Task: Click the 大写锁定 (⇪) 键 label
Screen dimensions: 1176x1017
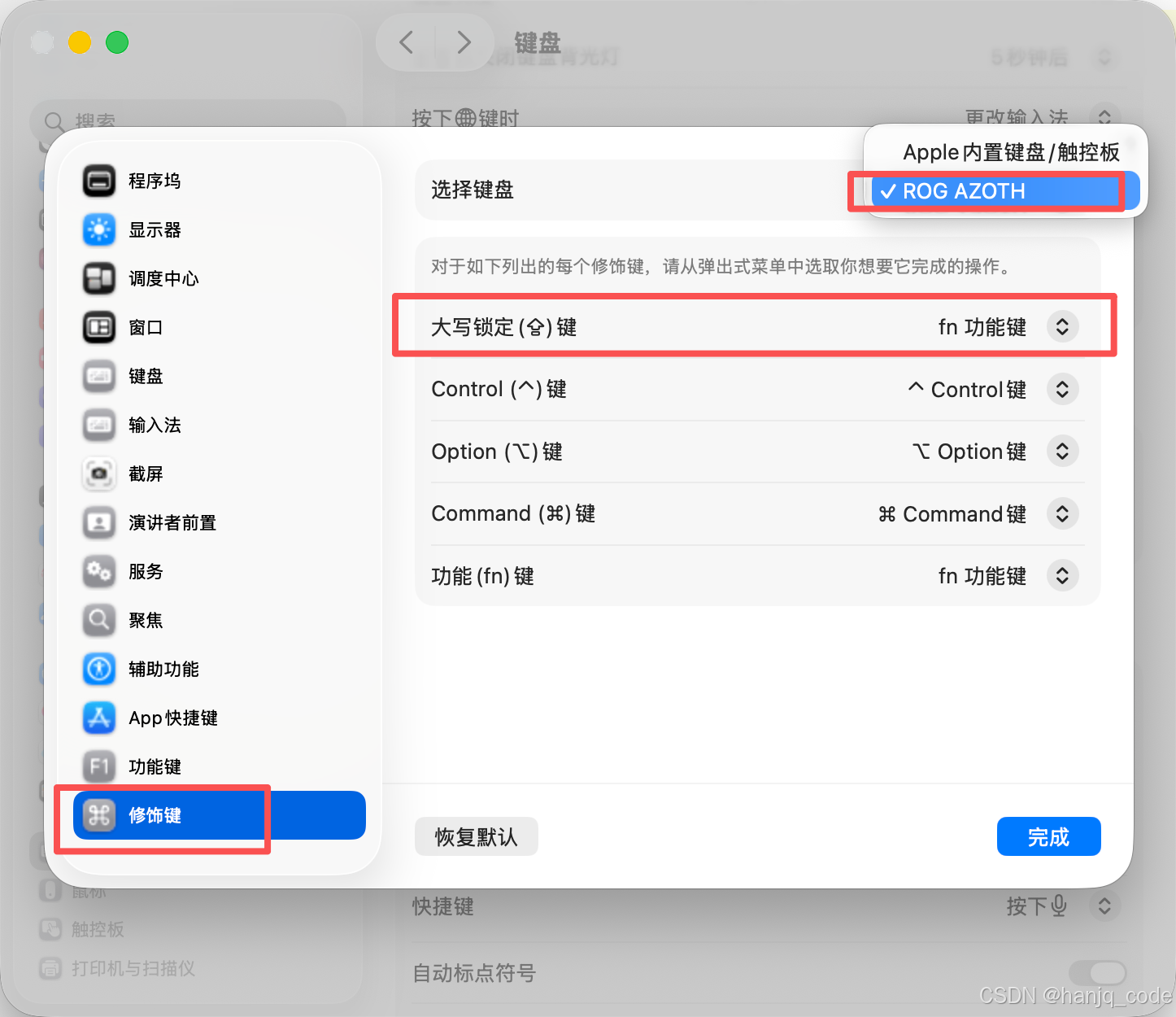Action: (503, 327)
